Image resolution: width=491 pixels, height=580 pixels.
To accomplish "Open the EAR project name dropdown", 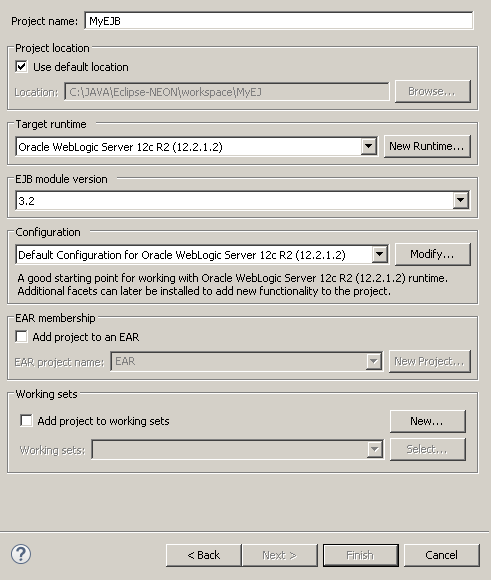I will pos(374,361).
